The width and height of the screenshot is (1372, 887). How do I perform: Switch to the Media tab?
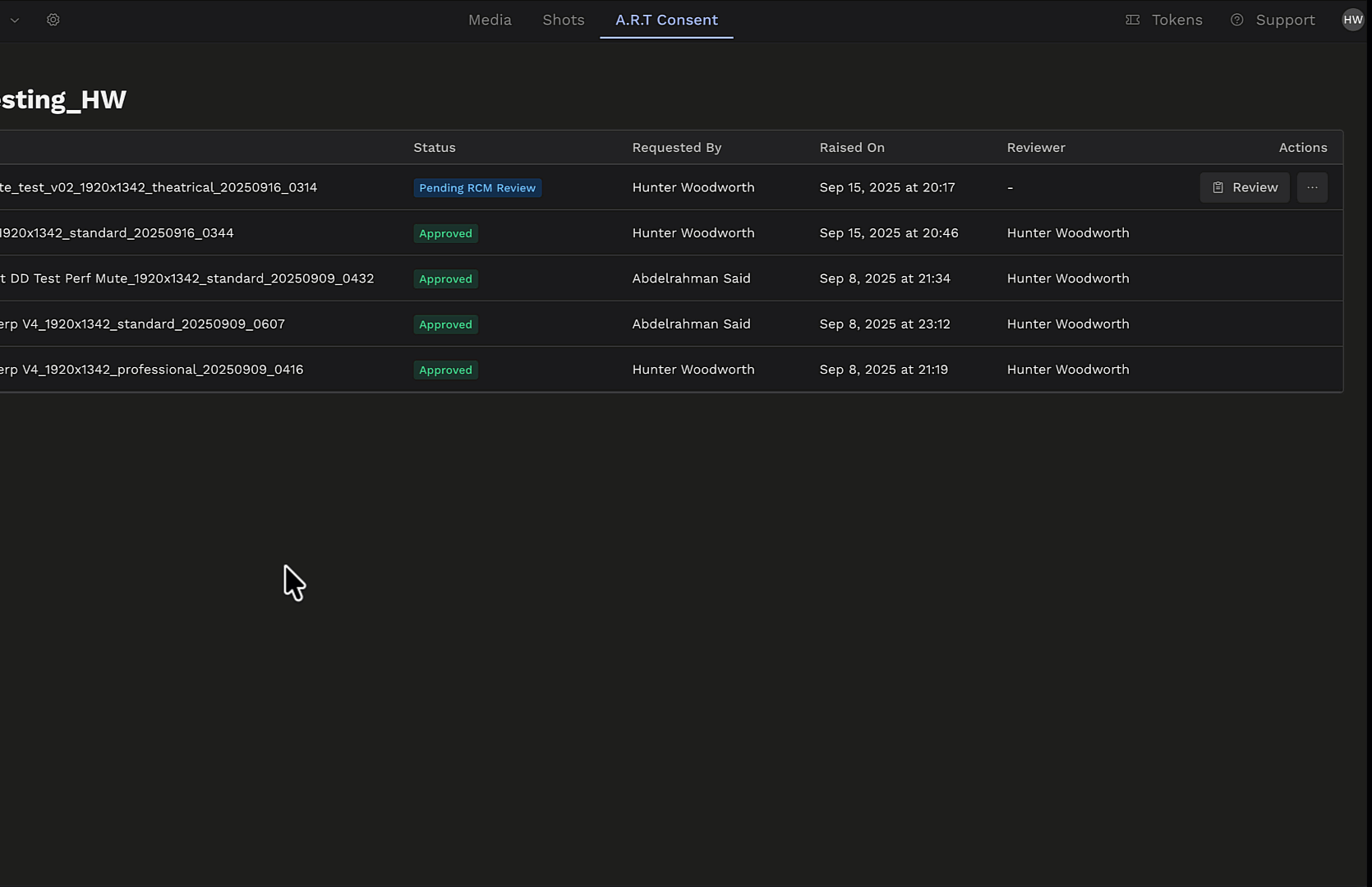(490, 20)
